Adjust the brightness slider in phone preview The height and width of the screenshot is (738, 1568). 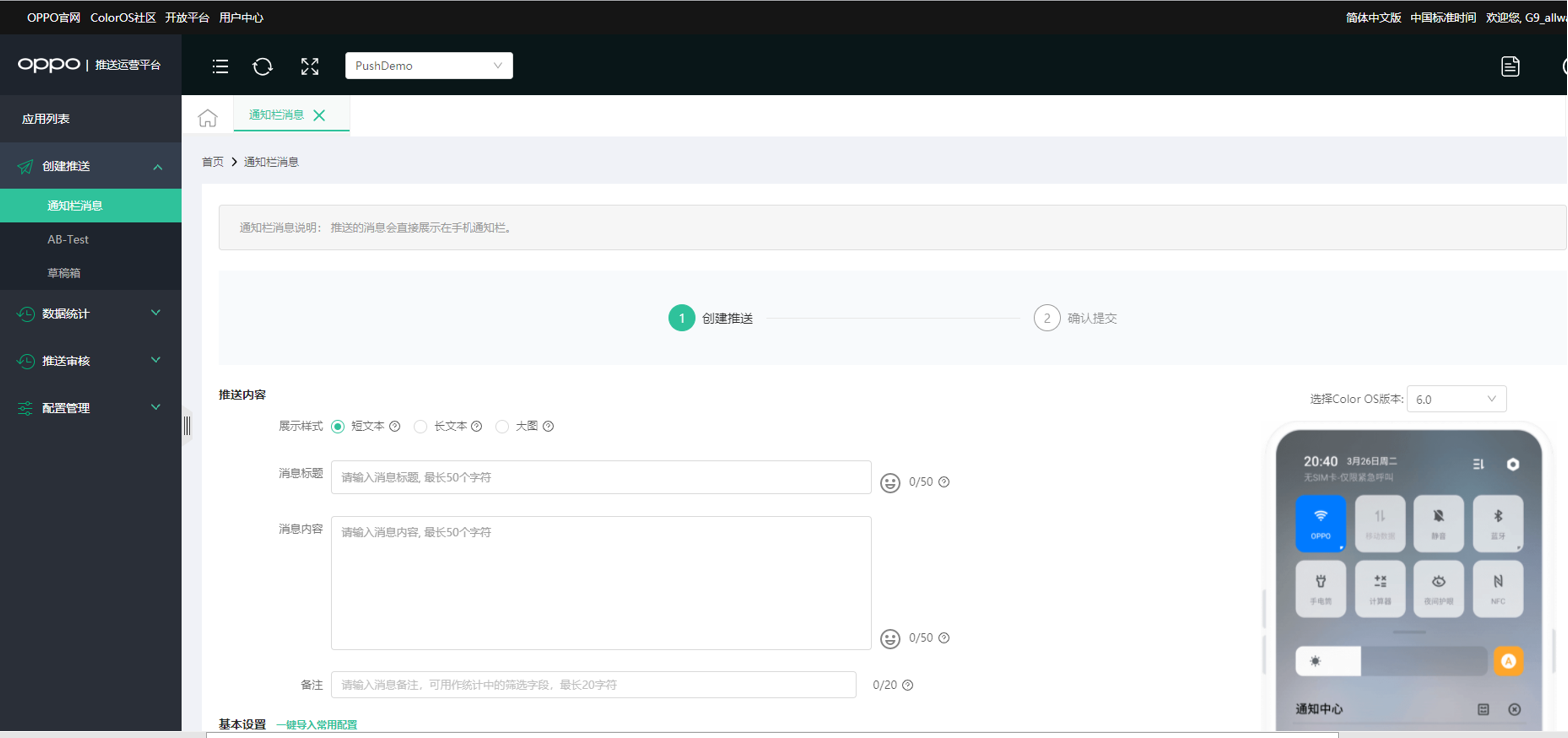click(x=1391, y=661)
